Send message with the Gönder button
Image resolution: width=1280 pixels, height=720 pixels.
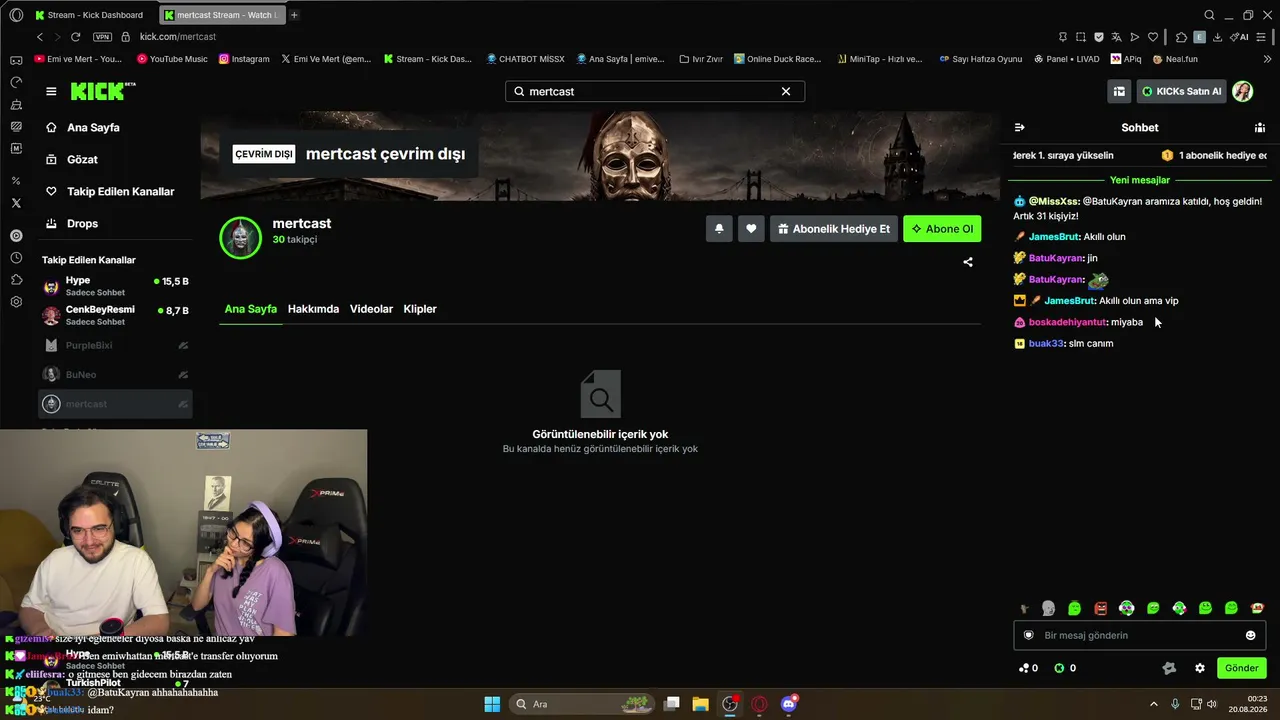pos(1241,668)
